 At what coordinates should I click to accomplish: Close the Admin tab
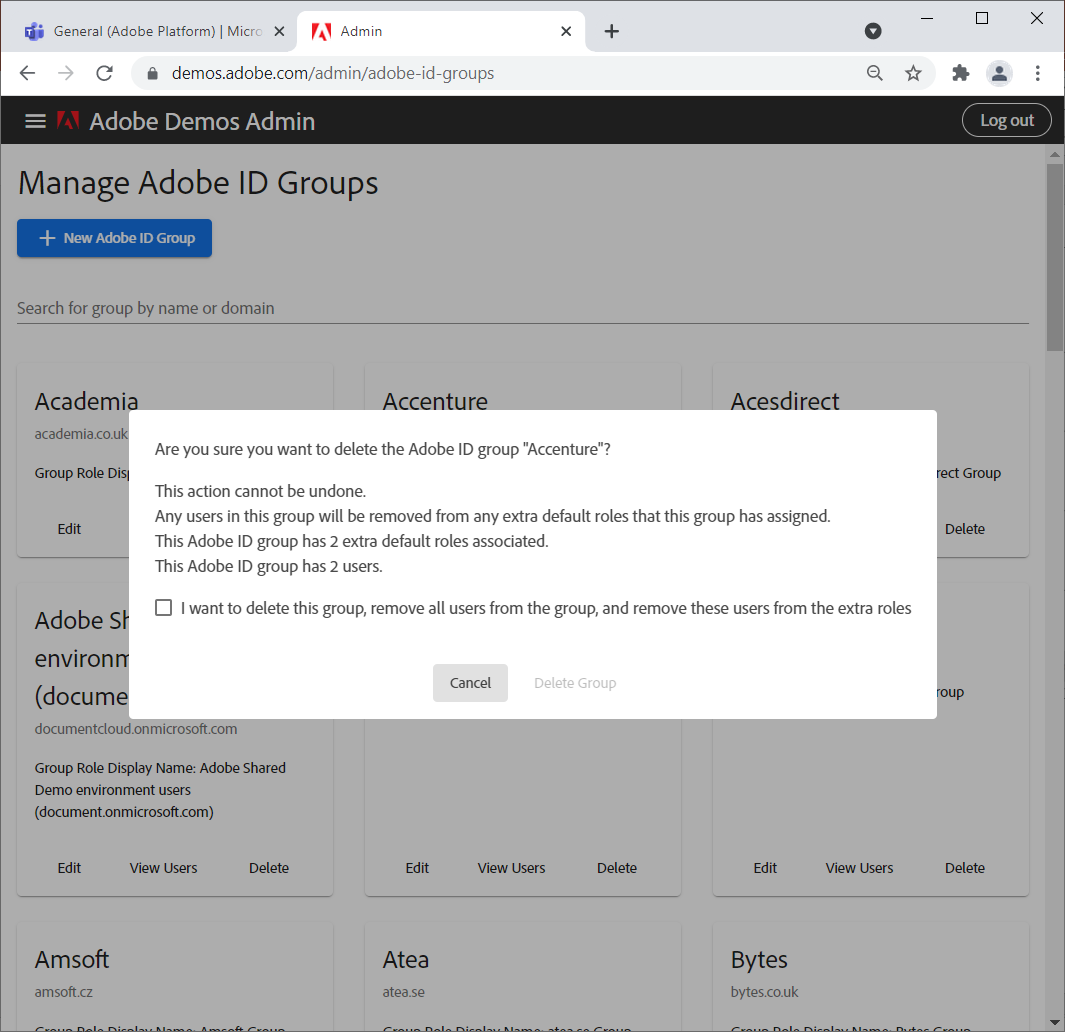pos(566,31)
